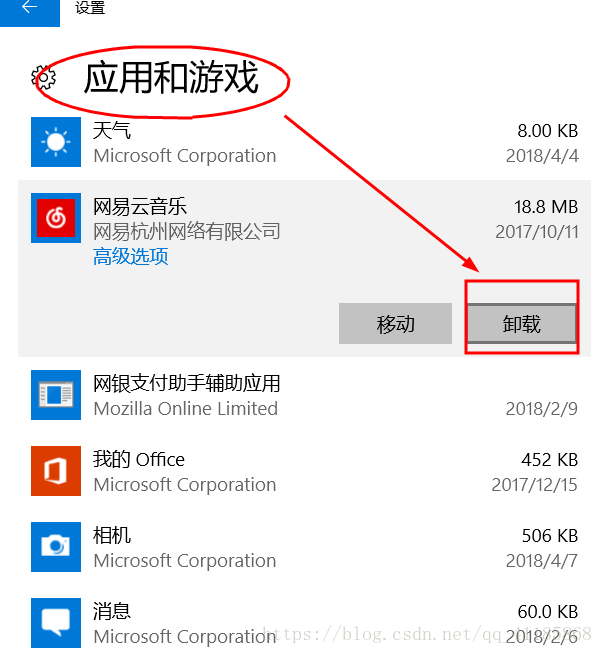
Task: Click the settings gear icon
Action: pyautogui.click(x=43, y=78)
